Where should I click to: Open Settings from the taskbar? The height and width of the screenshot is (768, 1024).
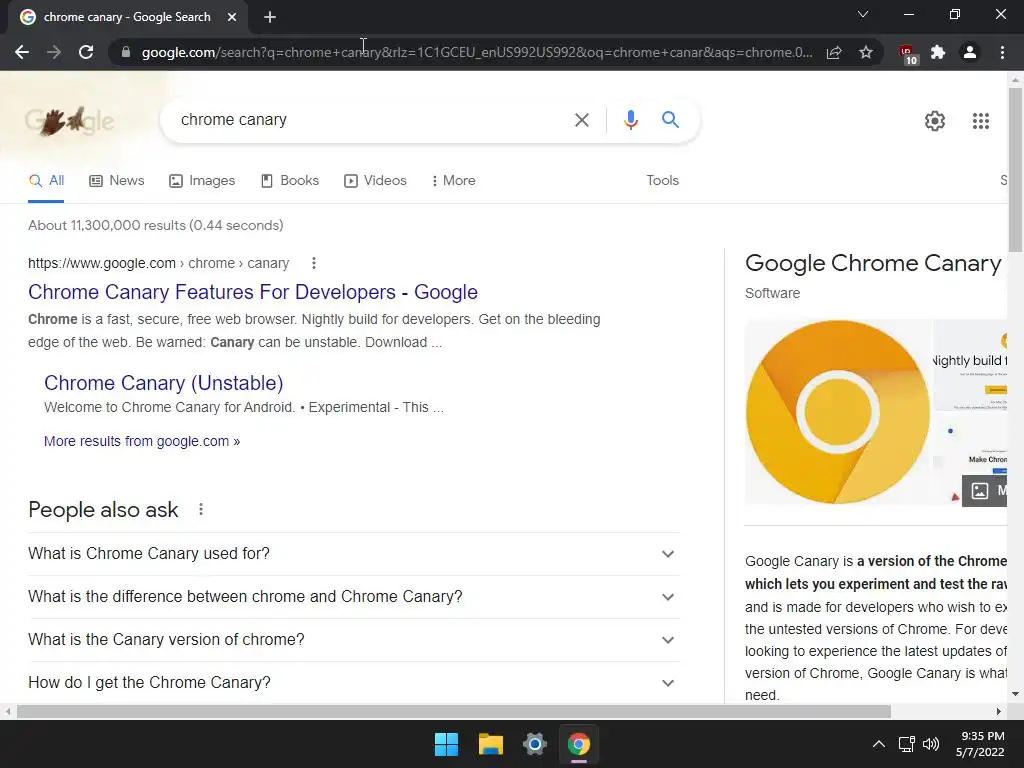534,744
